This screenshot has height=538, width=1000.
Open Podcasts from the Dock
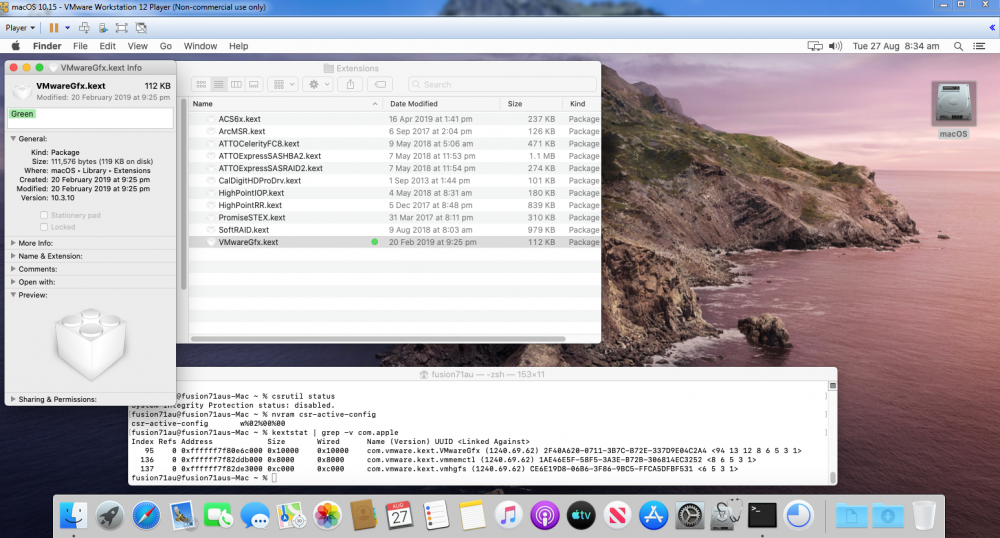coord(545,515)
